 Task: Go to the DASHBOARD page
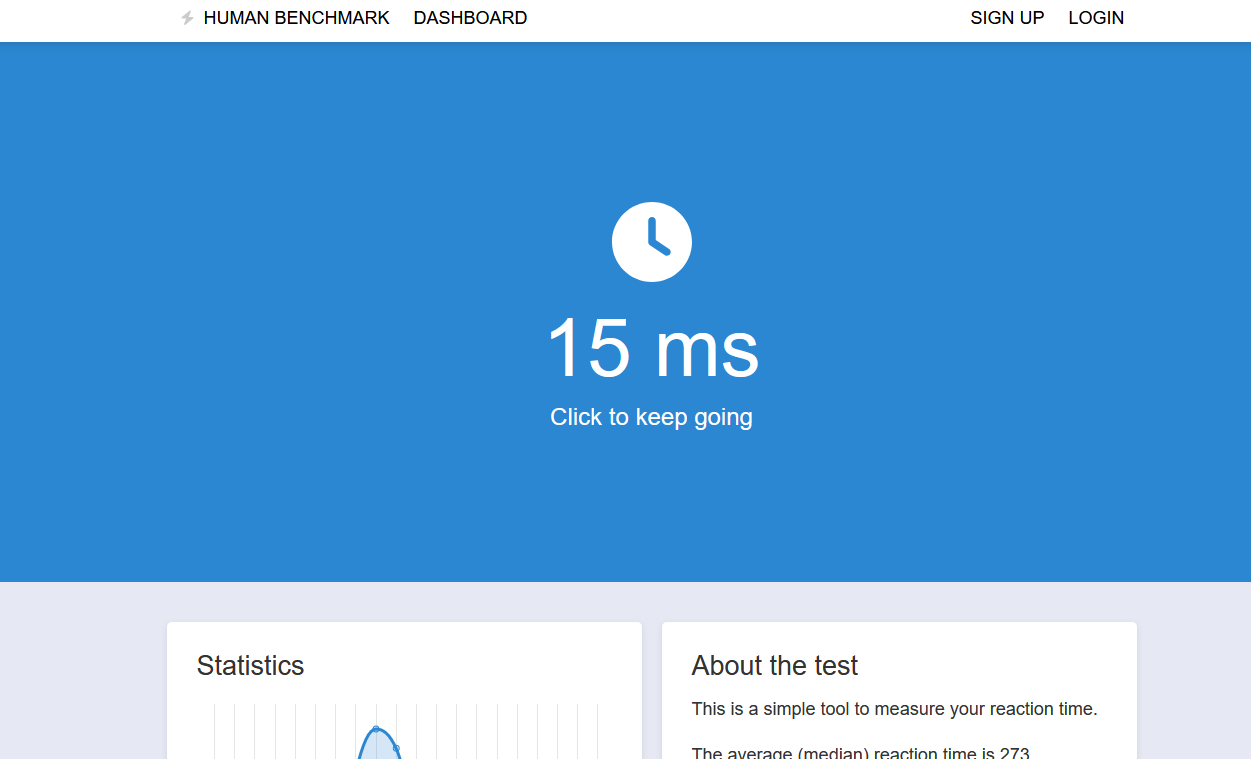click(x=470, y=18)
